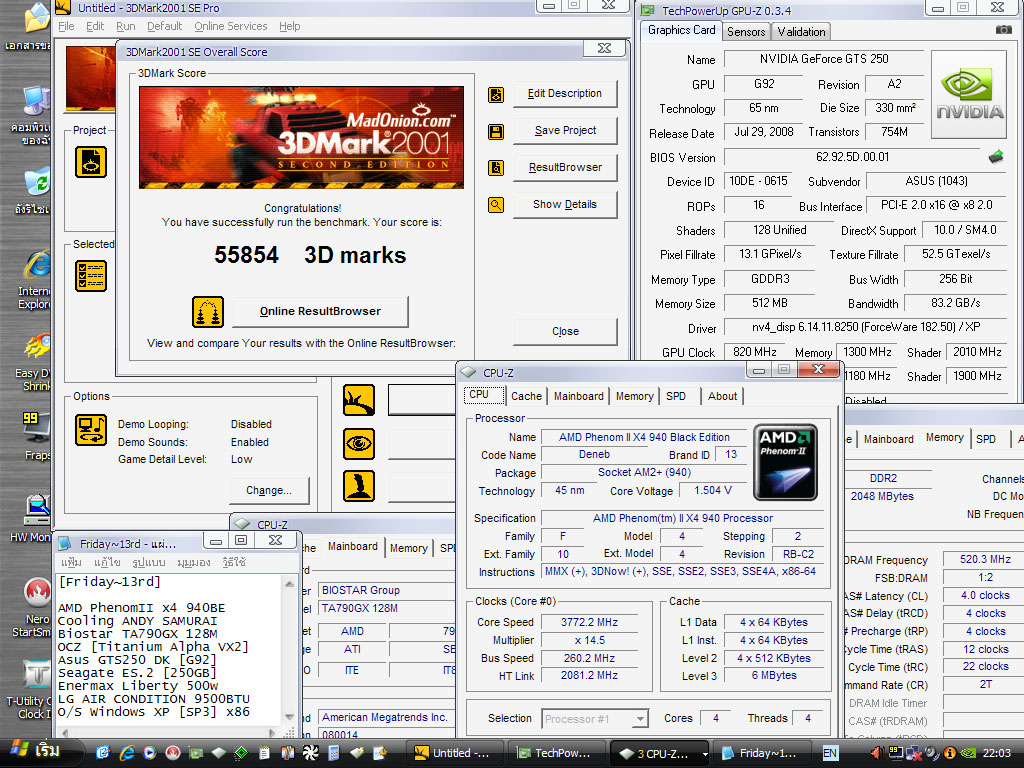Open the Default menu in 3DMark
Viewport: 1024px width, 768px height.
[164, 26]
